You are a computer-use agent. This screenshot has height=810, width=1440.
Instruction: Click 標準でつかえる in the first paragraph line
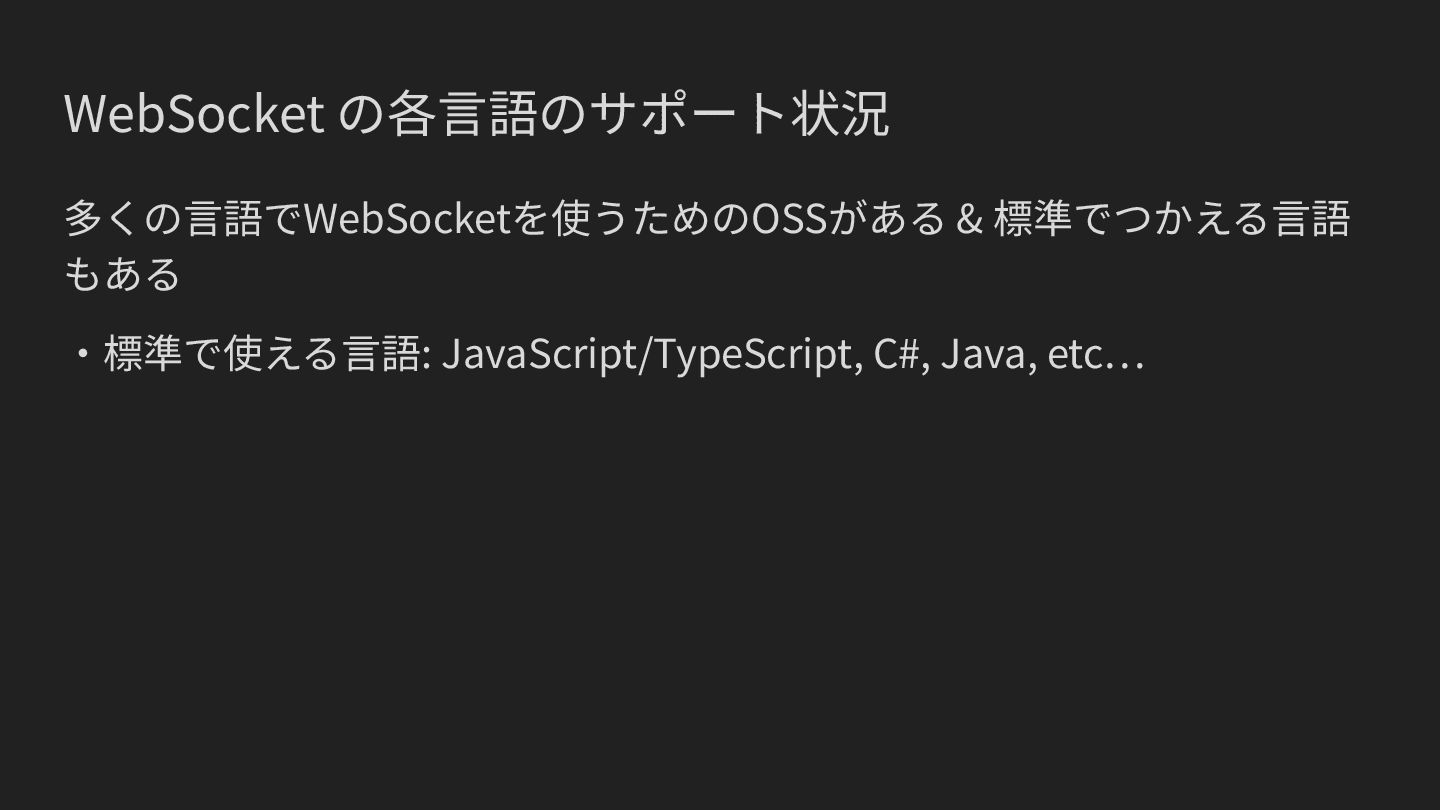(x=1132, y=219)
